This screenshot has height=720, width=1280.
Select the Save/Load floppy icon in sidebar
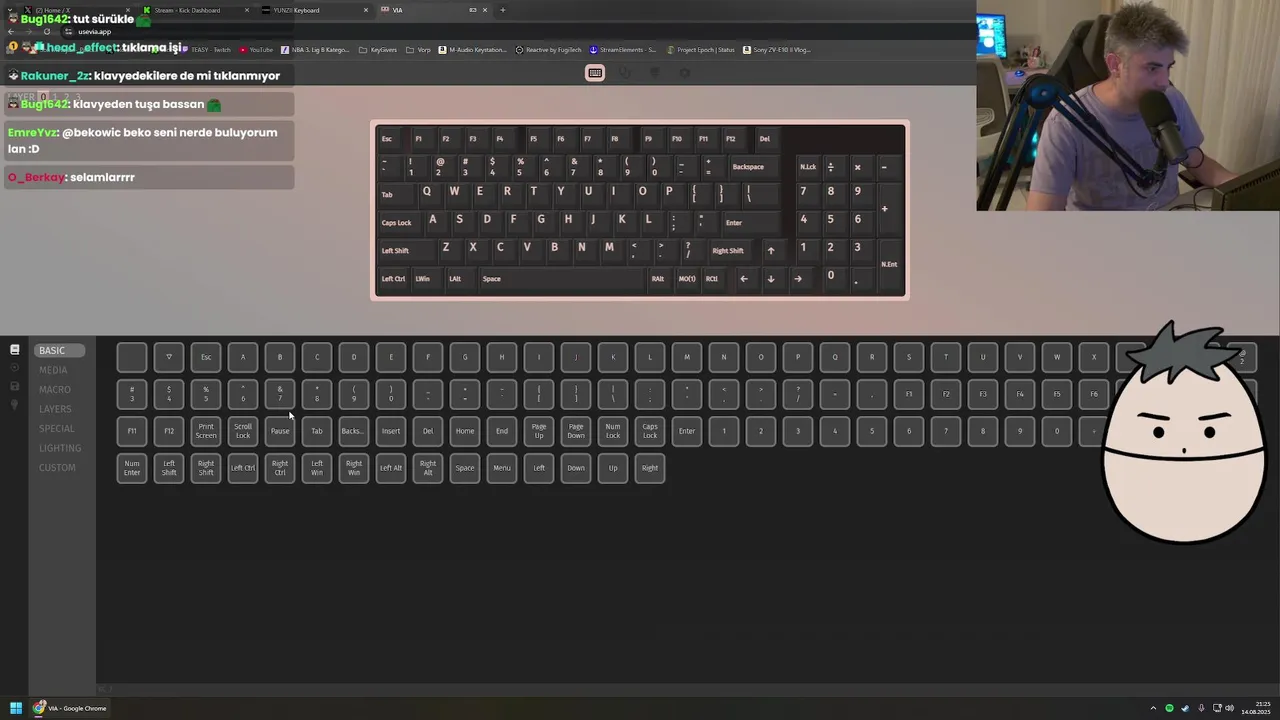pyautogui.click(x=14, y=386)
